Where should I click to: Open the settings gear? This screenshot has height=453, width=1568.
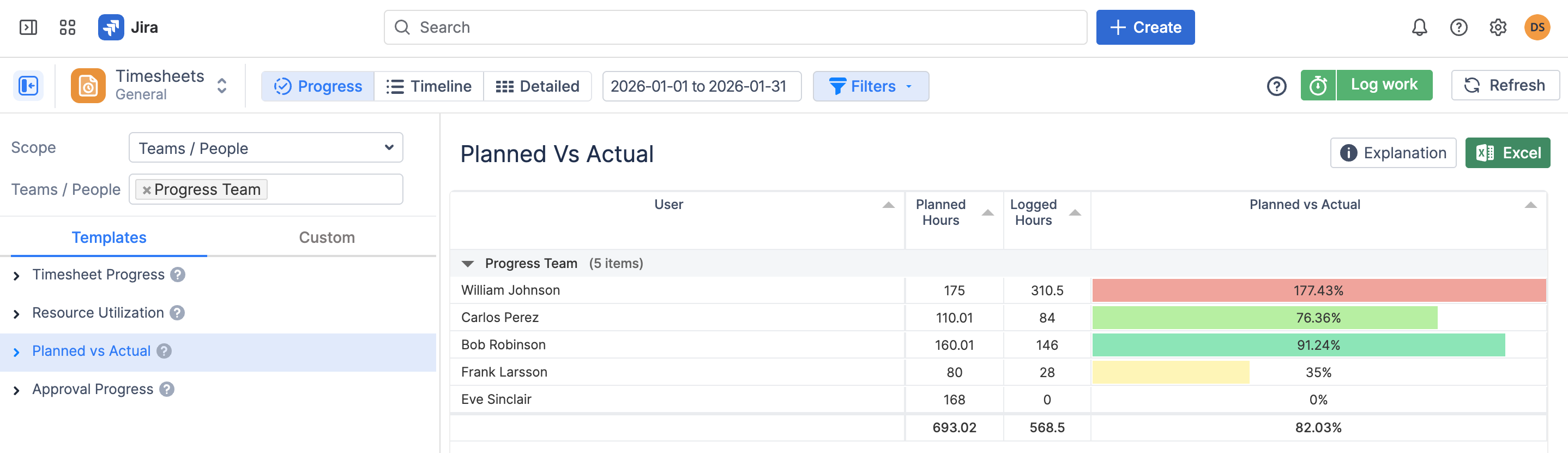(x=1497, y=27)
